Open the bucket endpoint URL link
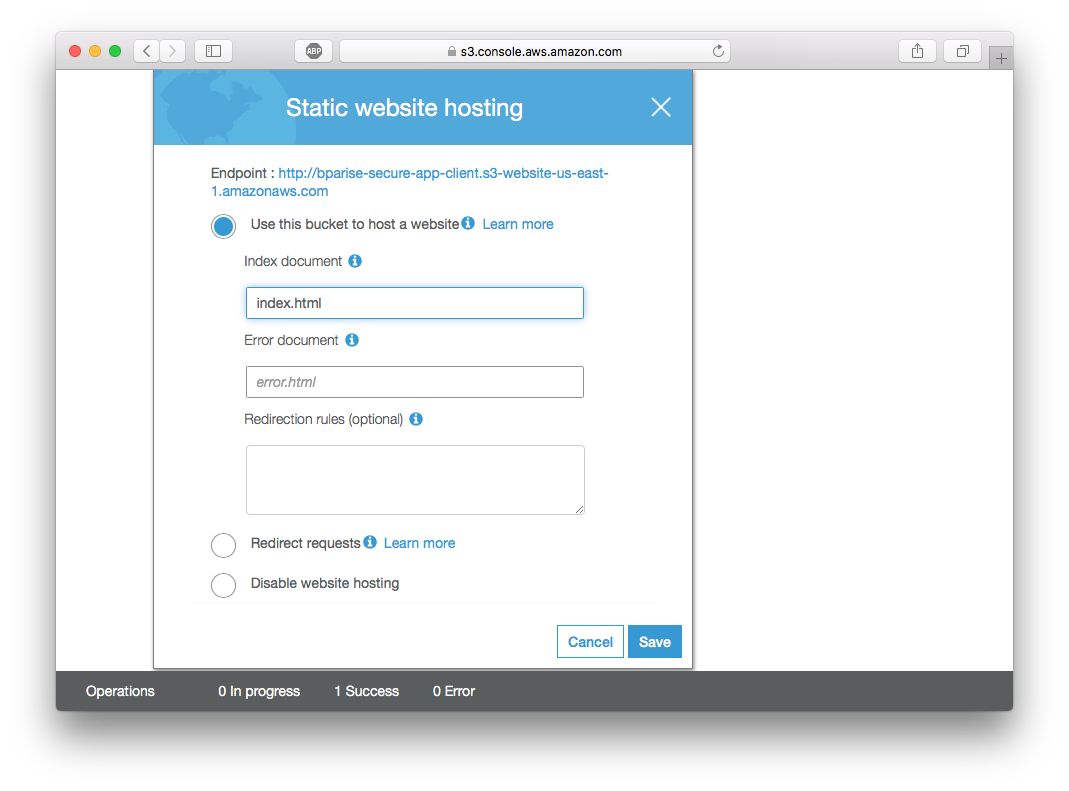The width and height of the screenshot is (1069, 791). [443, 173]
